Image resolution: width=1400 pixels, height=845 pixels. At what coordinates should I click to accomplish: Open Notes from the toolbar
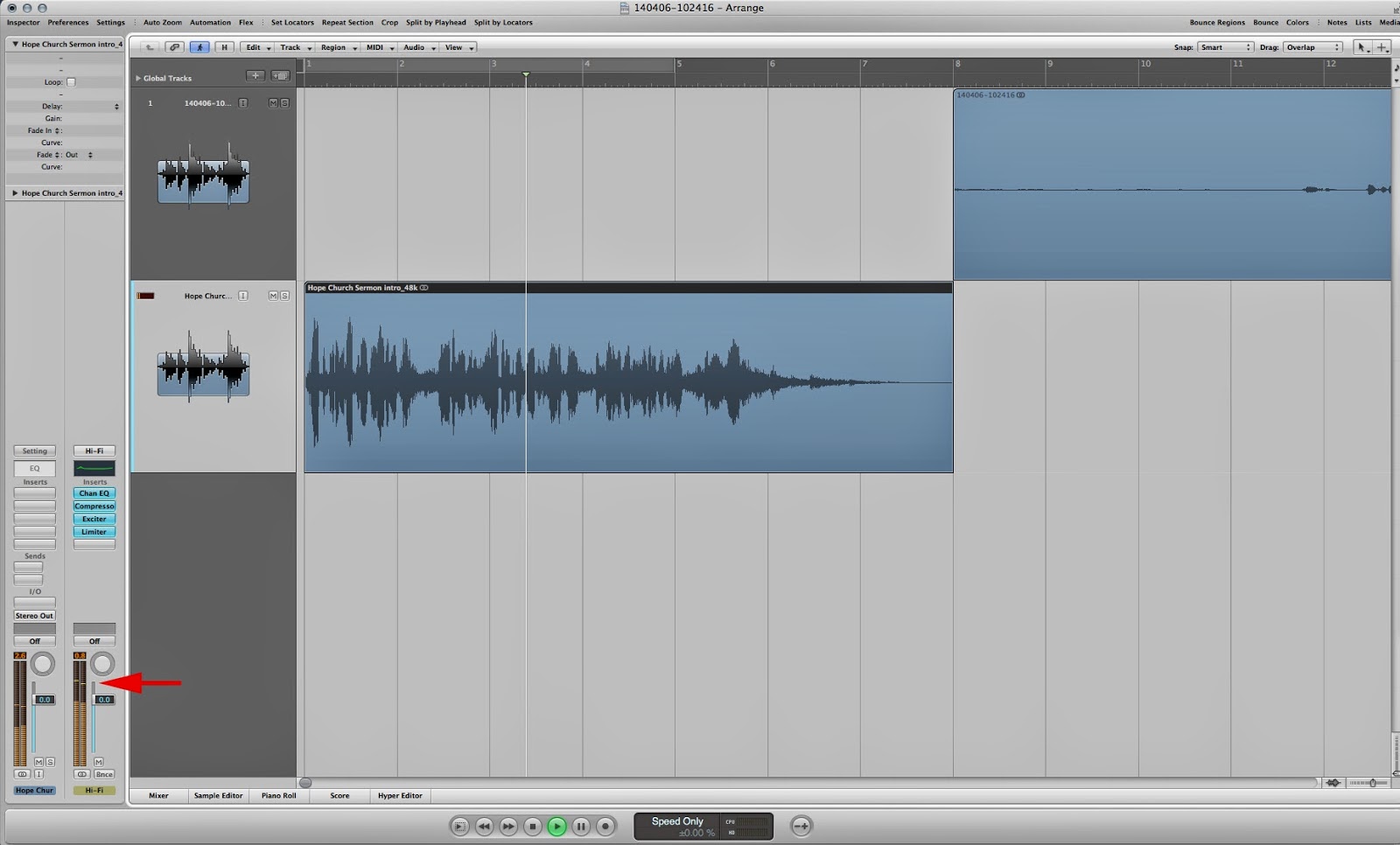(x=1337, y=23)
